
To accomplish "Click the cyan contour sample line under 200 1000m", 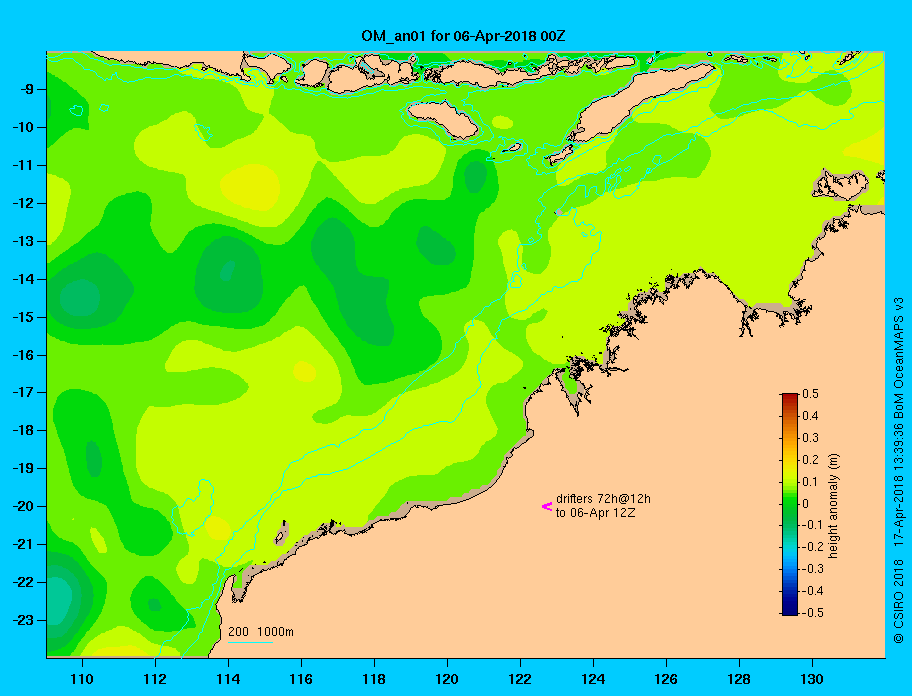I will tap(250, 642).
